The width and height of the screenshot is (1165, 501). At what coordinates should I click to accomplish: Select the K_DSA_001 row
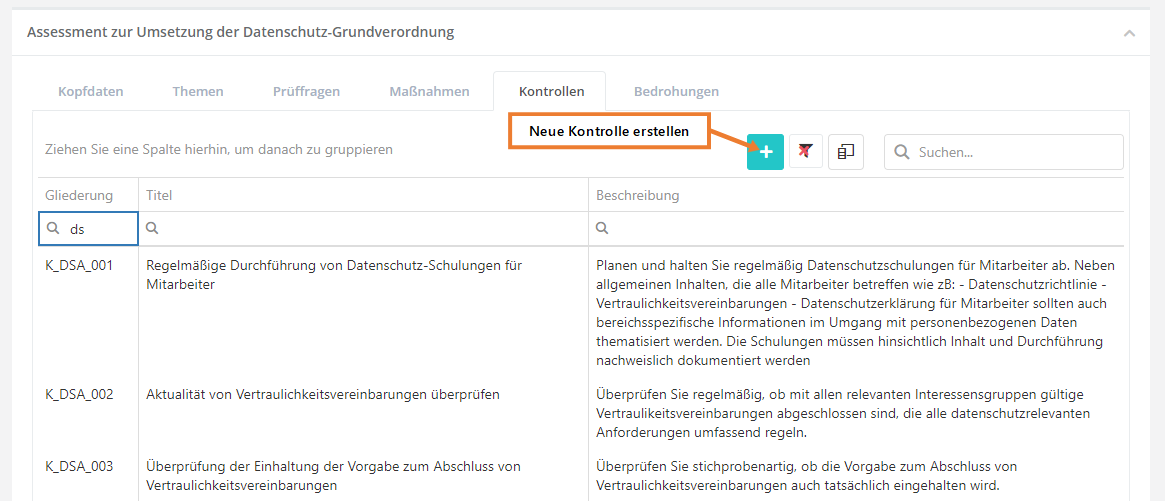pos(79,266)
